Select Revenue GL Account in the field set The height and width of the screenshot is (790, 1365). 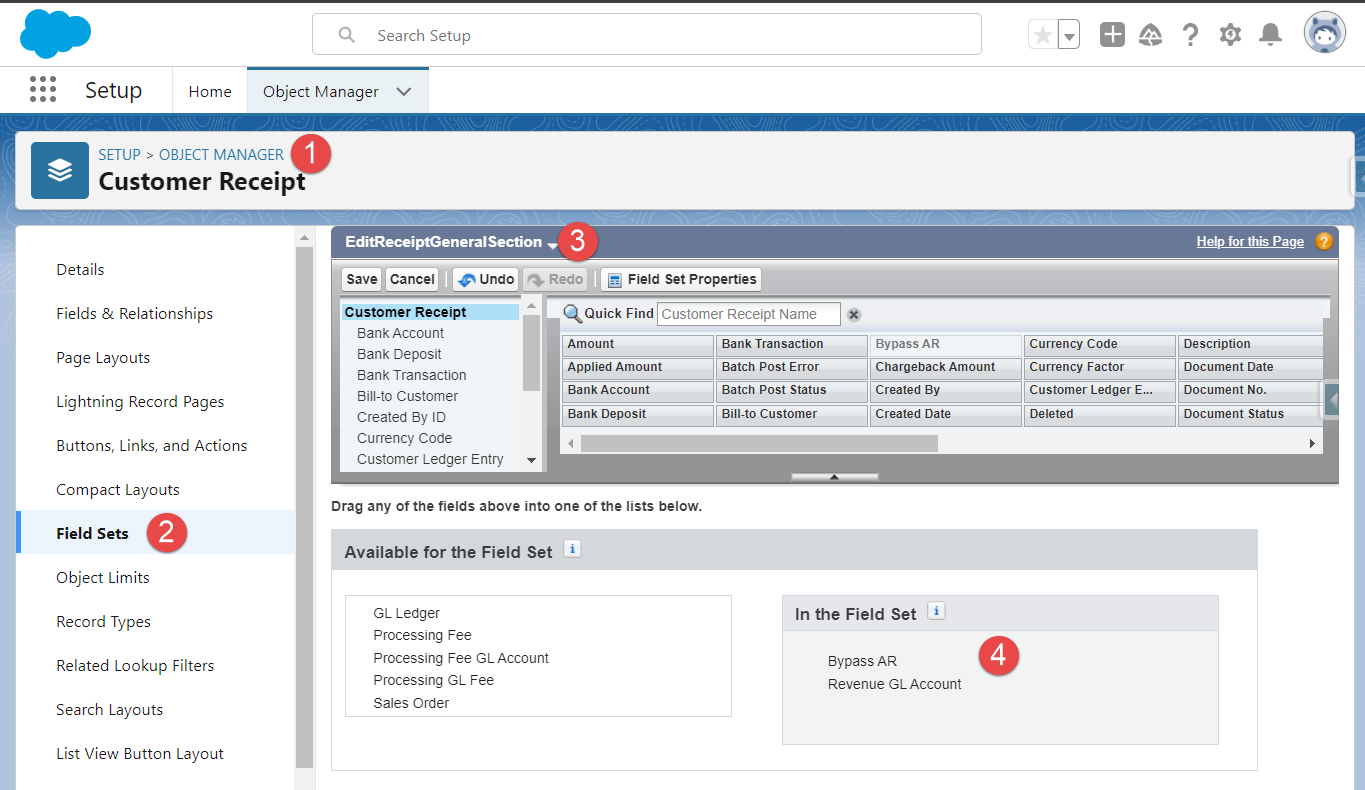[x=894, y=684]
